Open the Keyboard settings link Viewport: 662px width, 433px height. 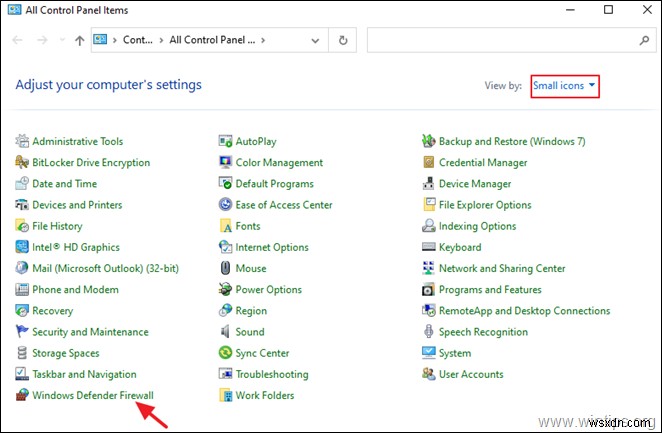click(x=460, y=247)
